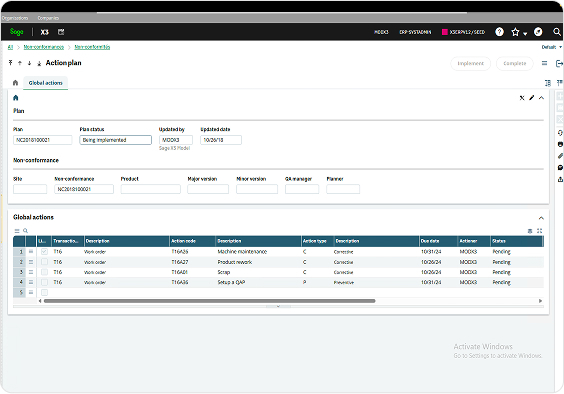
Task: Click the search magnifier in header
Action: tap(557, 32)
